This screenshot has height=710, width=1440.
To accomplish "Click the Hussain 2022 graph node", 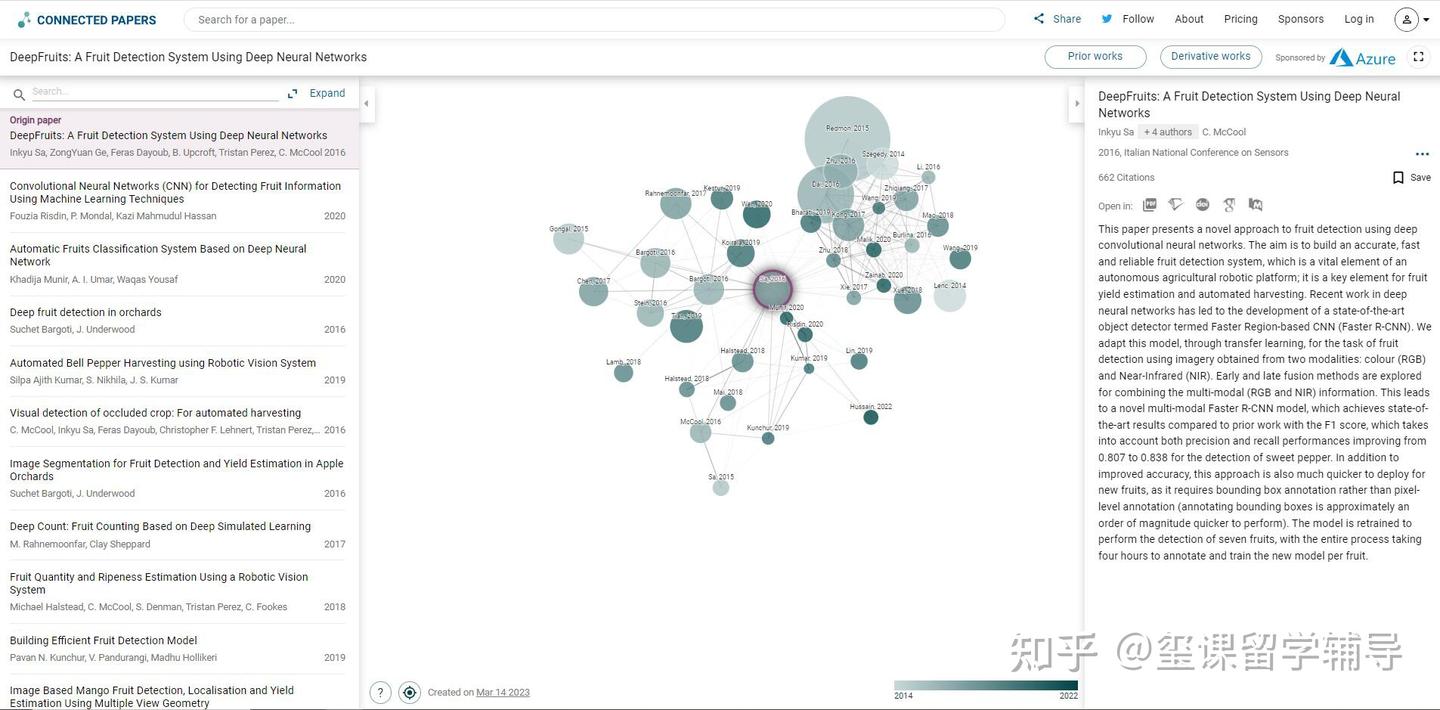I will click(x=871, y=416).
